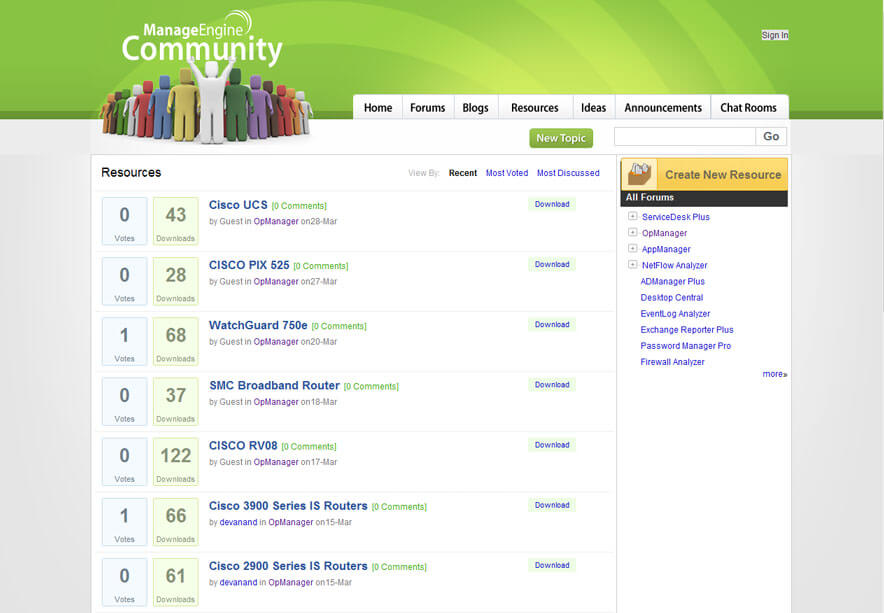
Task: Open Firewall Analyzer forum link
Action: click(x=672, y=362)
